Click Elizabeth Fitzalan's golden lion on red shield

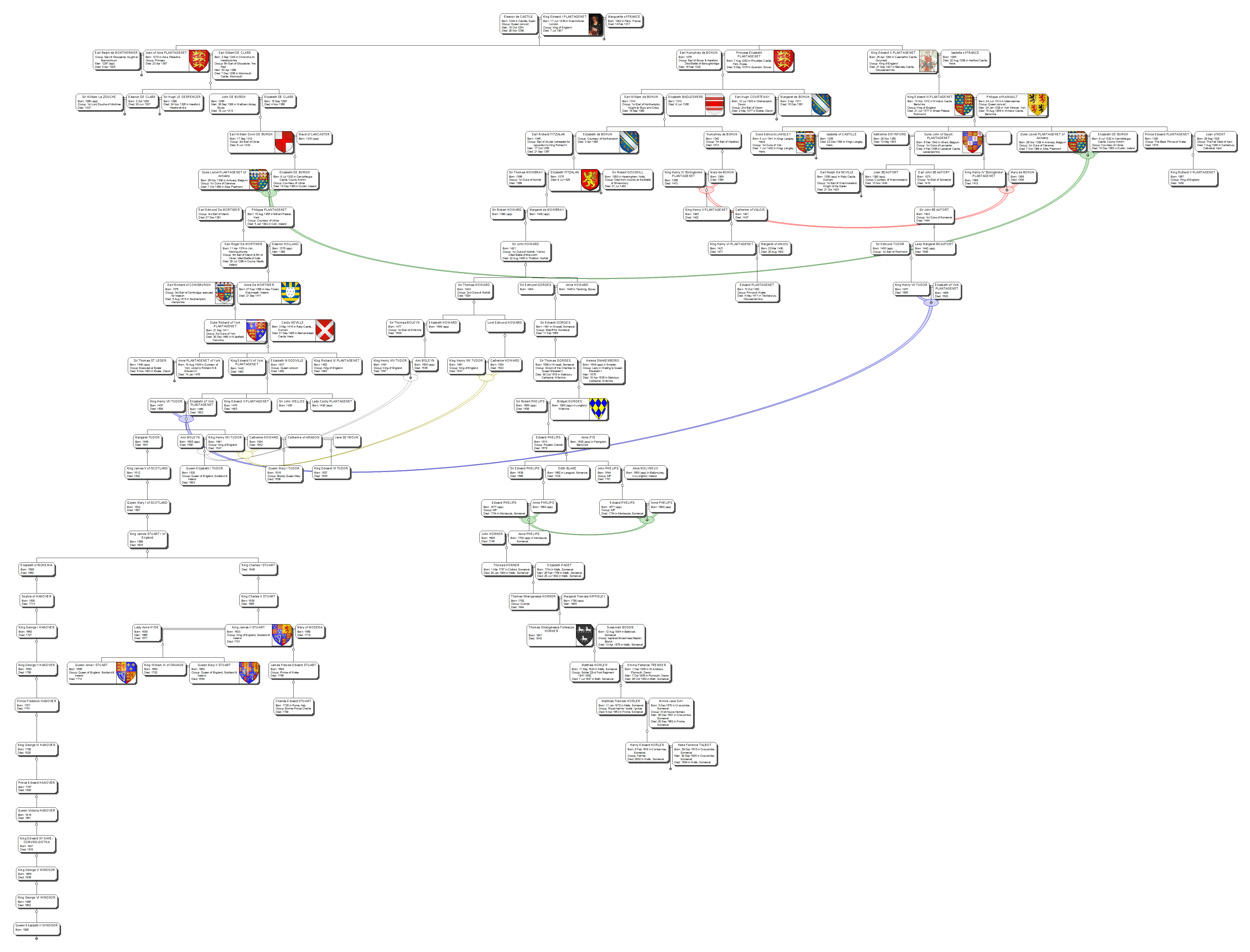(590, 180)
